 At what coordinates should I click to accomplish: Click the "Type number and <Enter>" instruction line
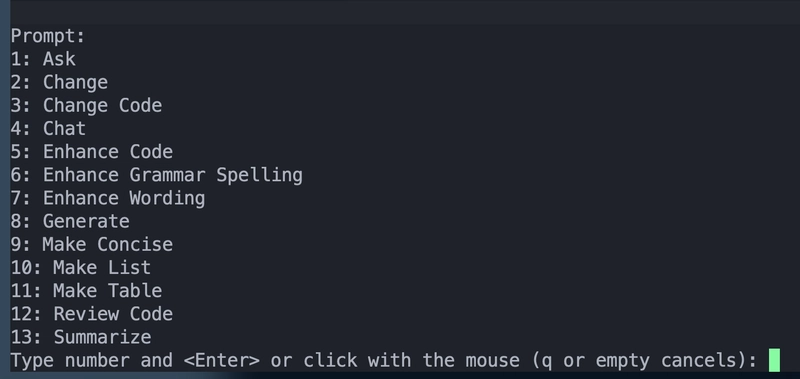[x=384, y=361]
